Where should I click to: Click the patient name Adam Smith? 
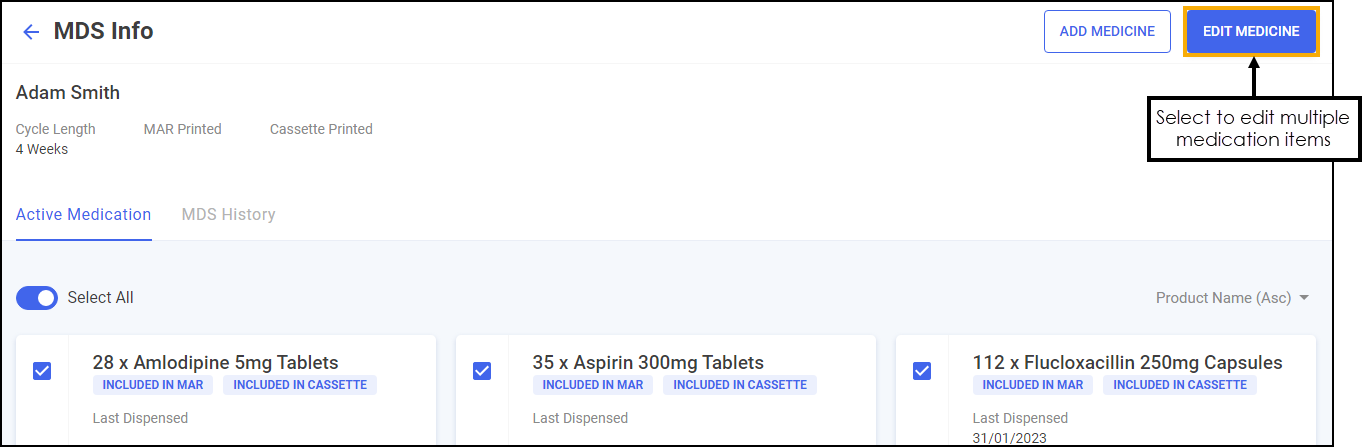click(68, 93)
